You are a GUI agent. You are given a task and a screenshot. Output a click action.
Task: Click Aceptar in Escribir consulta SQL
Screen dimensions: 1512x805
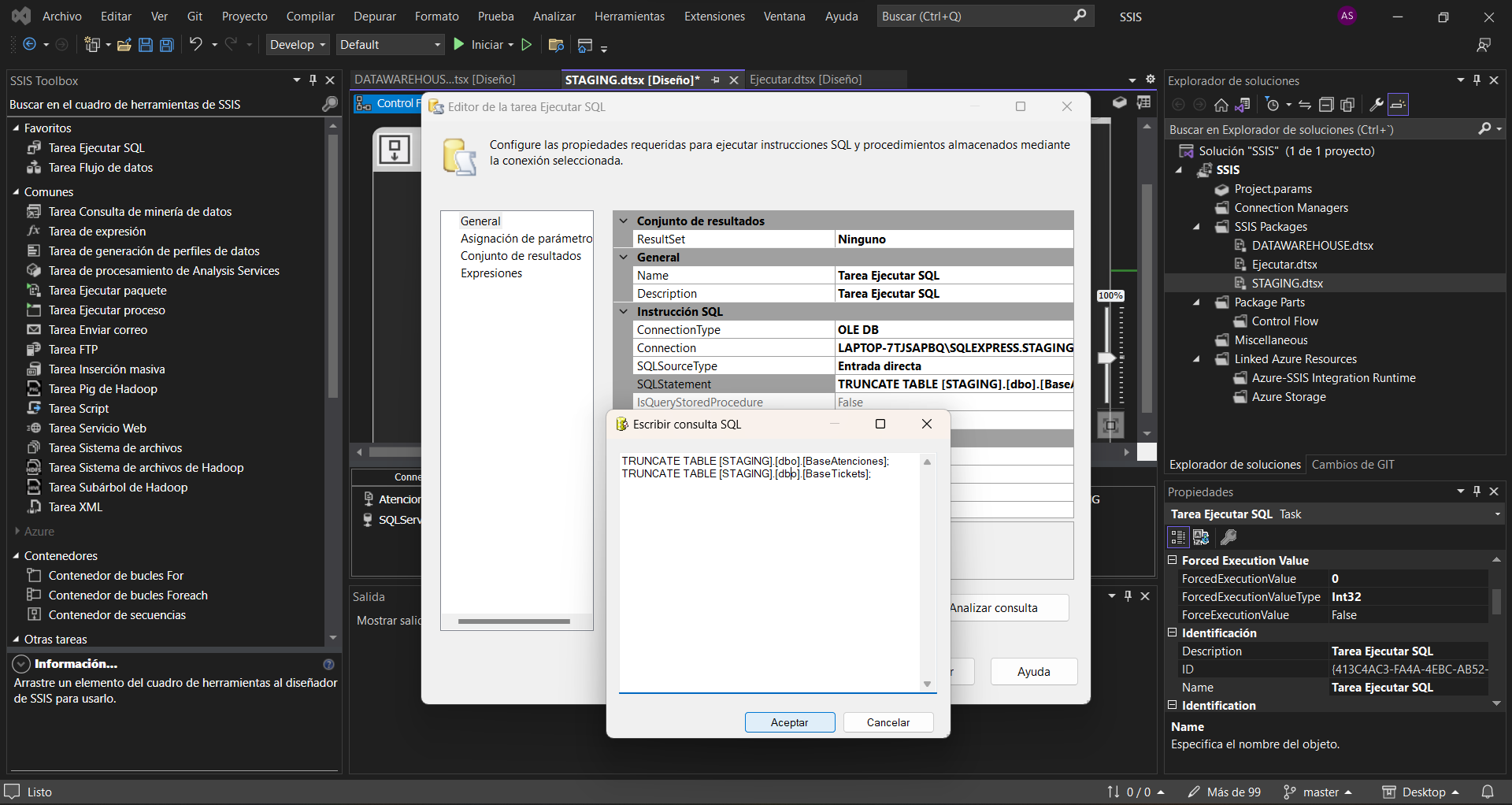tap(789, 722)
